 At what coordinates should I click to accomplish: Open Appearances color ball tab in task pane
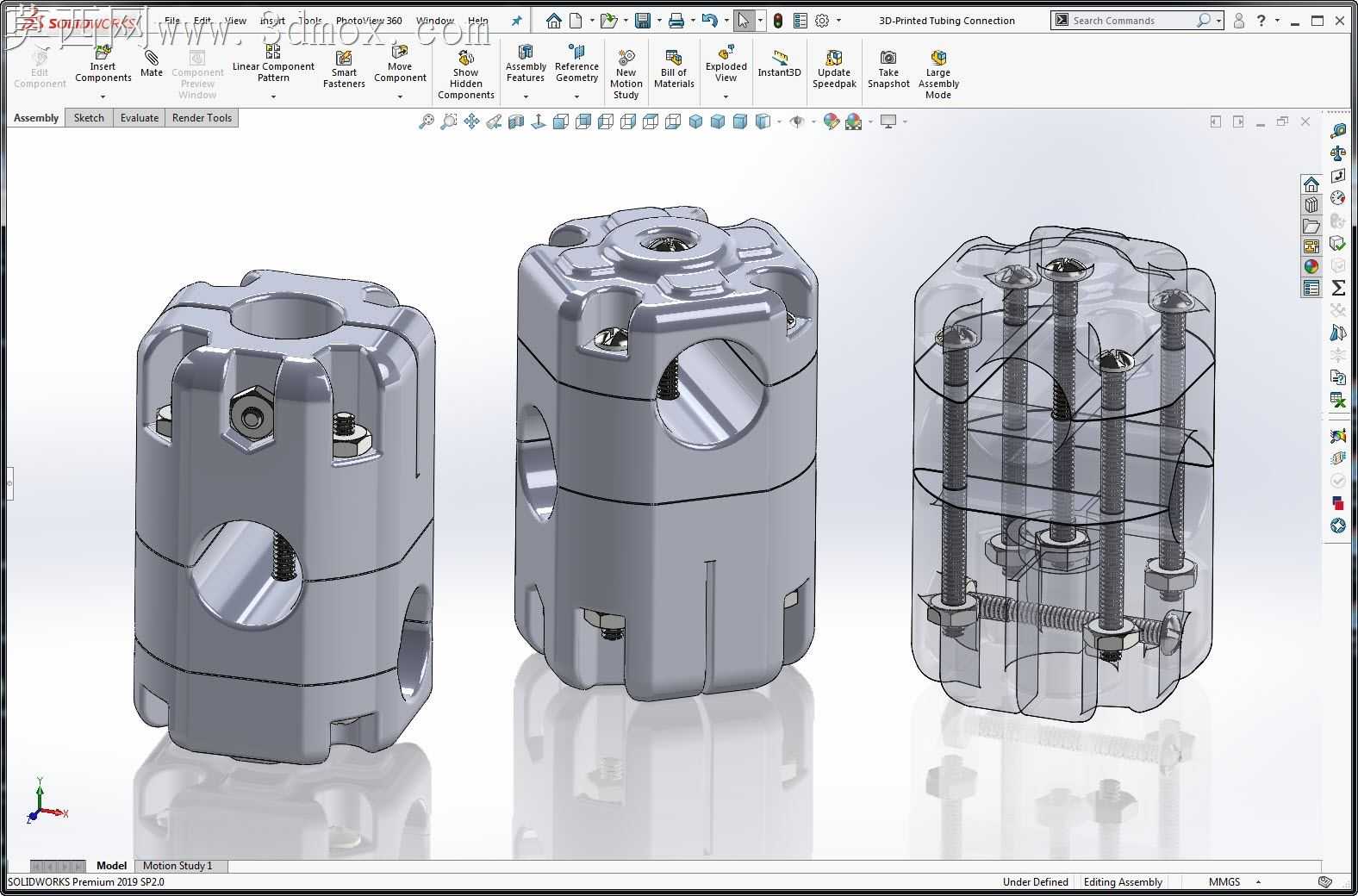1311,267
